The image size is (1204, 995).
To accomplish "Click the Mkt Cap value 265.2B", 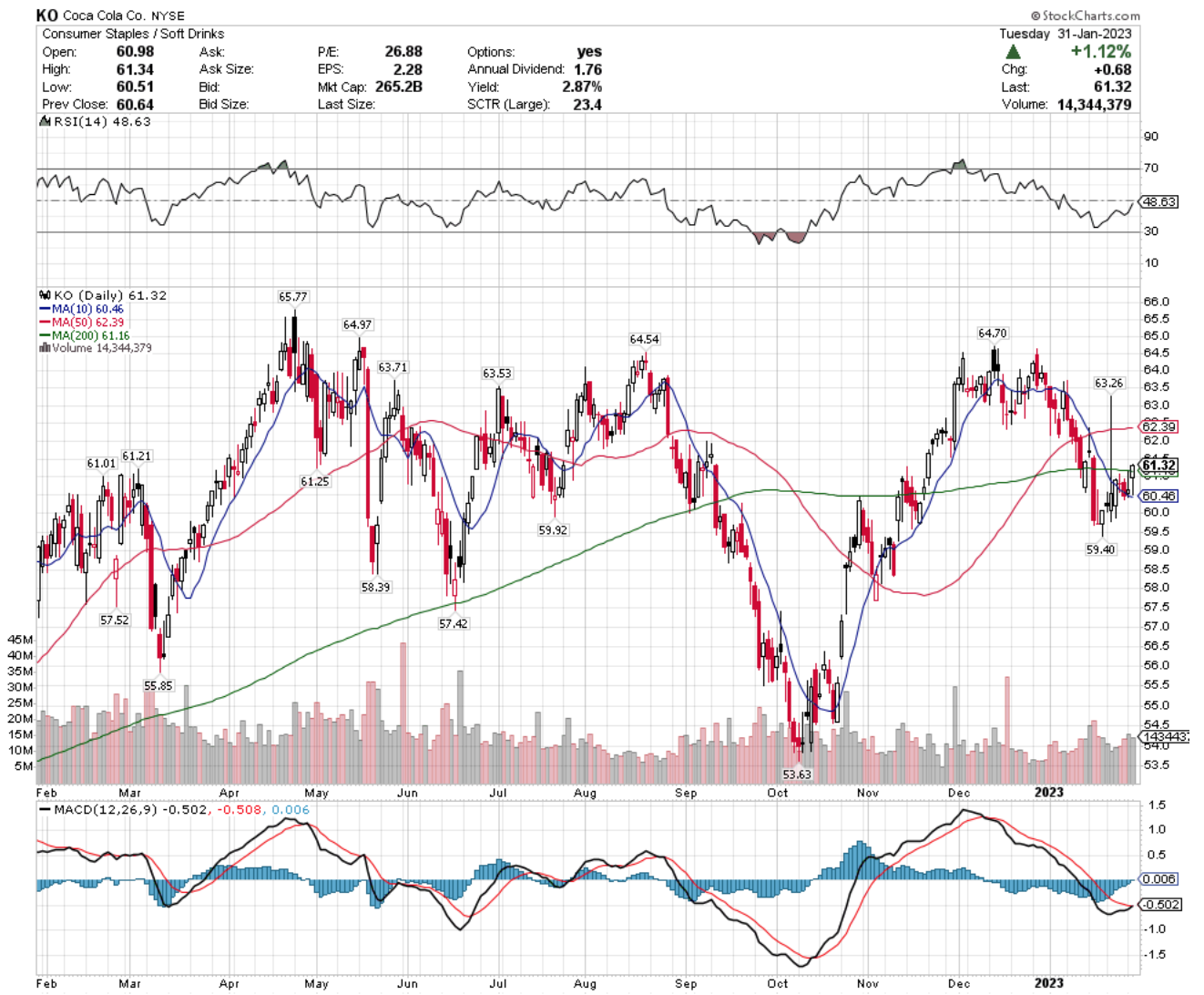I will [399, 87].
